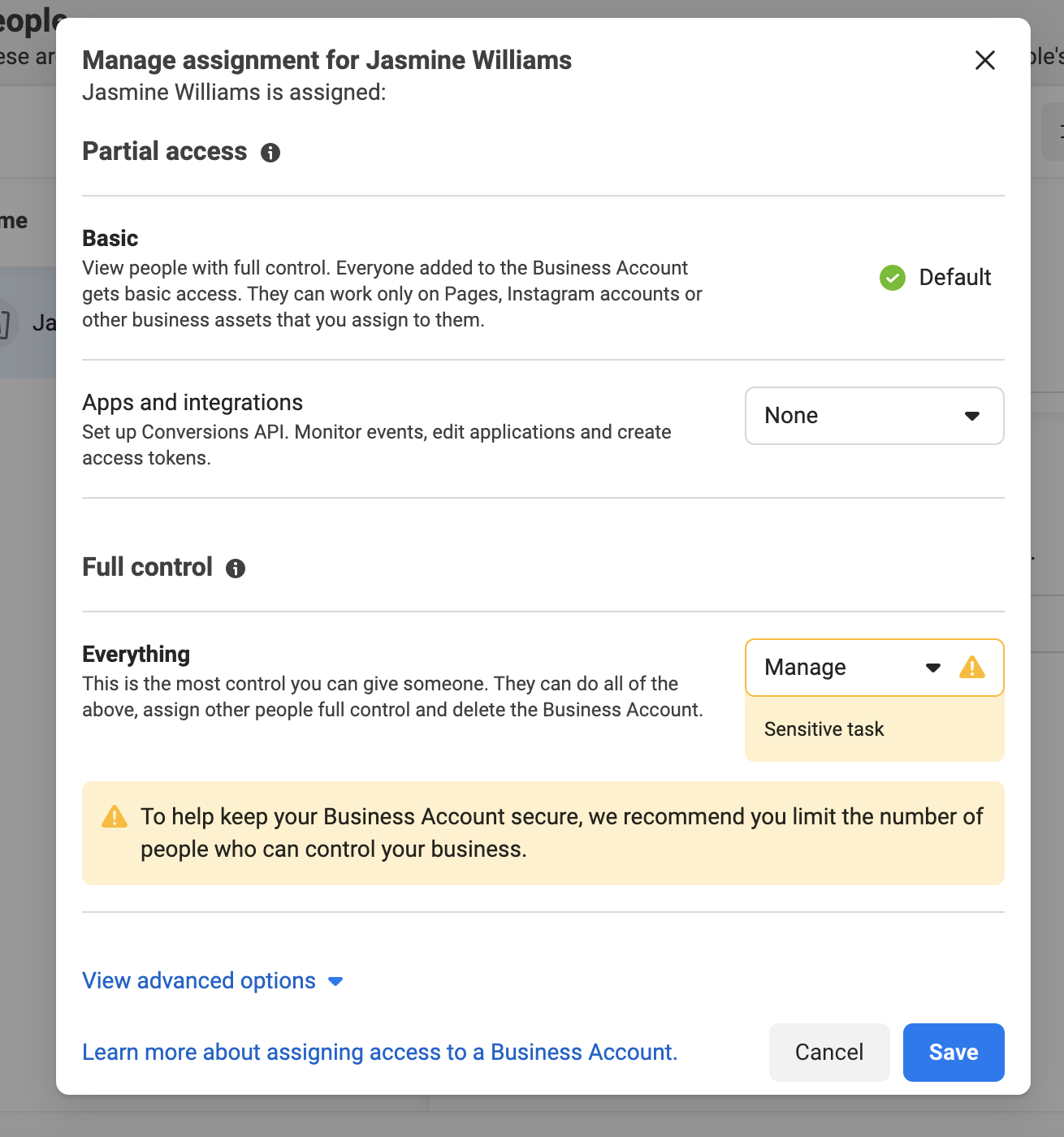Click the Cancel button
This screenshot has height=1137, width=1064.
pos(828,1053)
